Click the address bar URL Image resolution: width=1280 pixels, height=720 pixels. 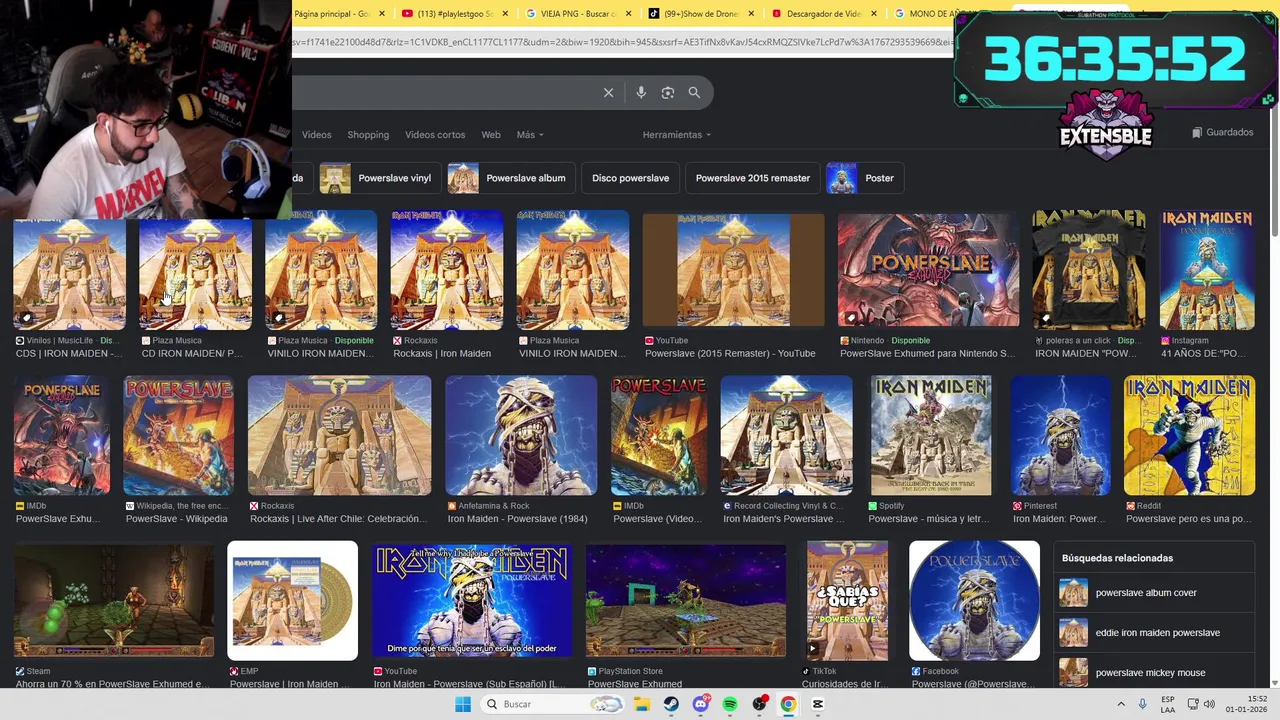click(x=622, y=43)
